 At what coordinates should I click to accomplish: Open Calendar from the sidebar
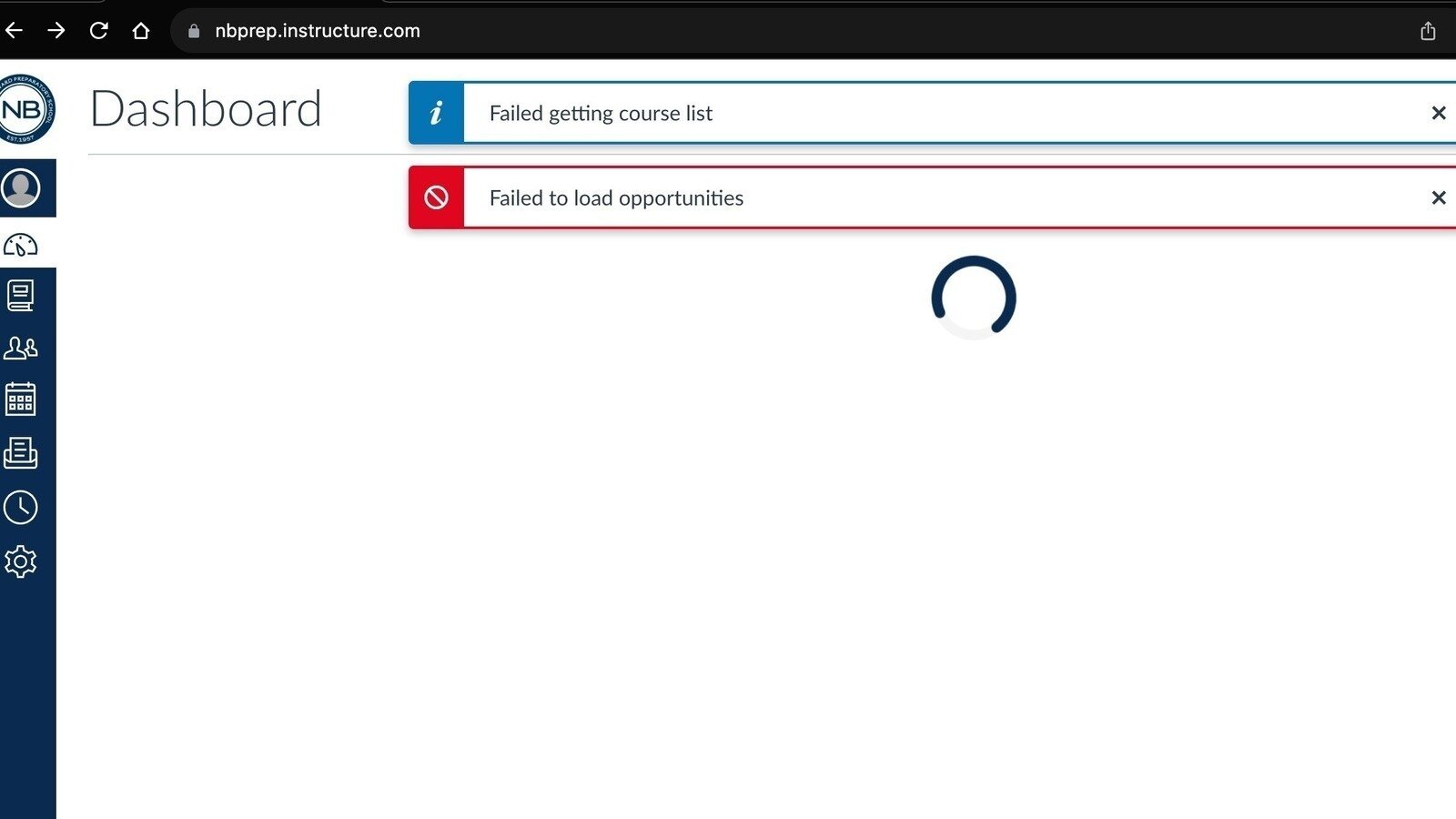pyautogui.click(x=21, y=399)
